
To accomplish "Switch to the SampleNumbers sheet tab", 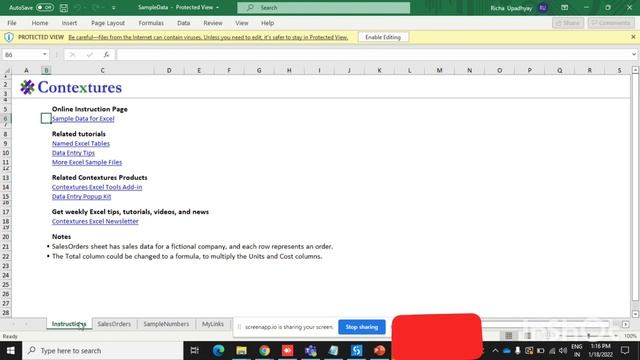I will 166,324.
